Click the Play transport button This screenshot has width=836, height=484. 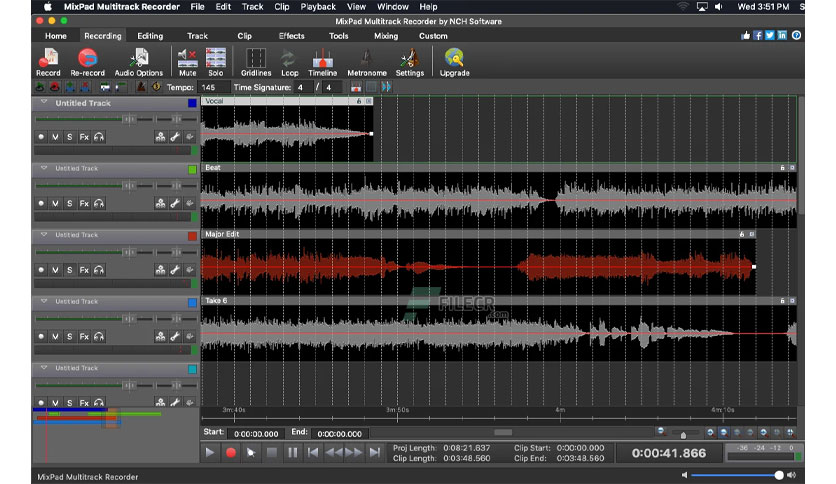click(x=210, y=453)
